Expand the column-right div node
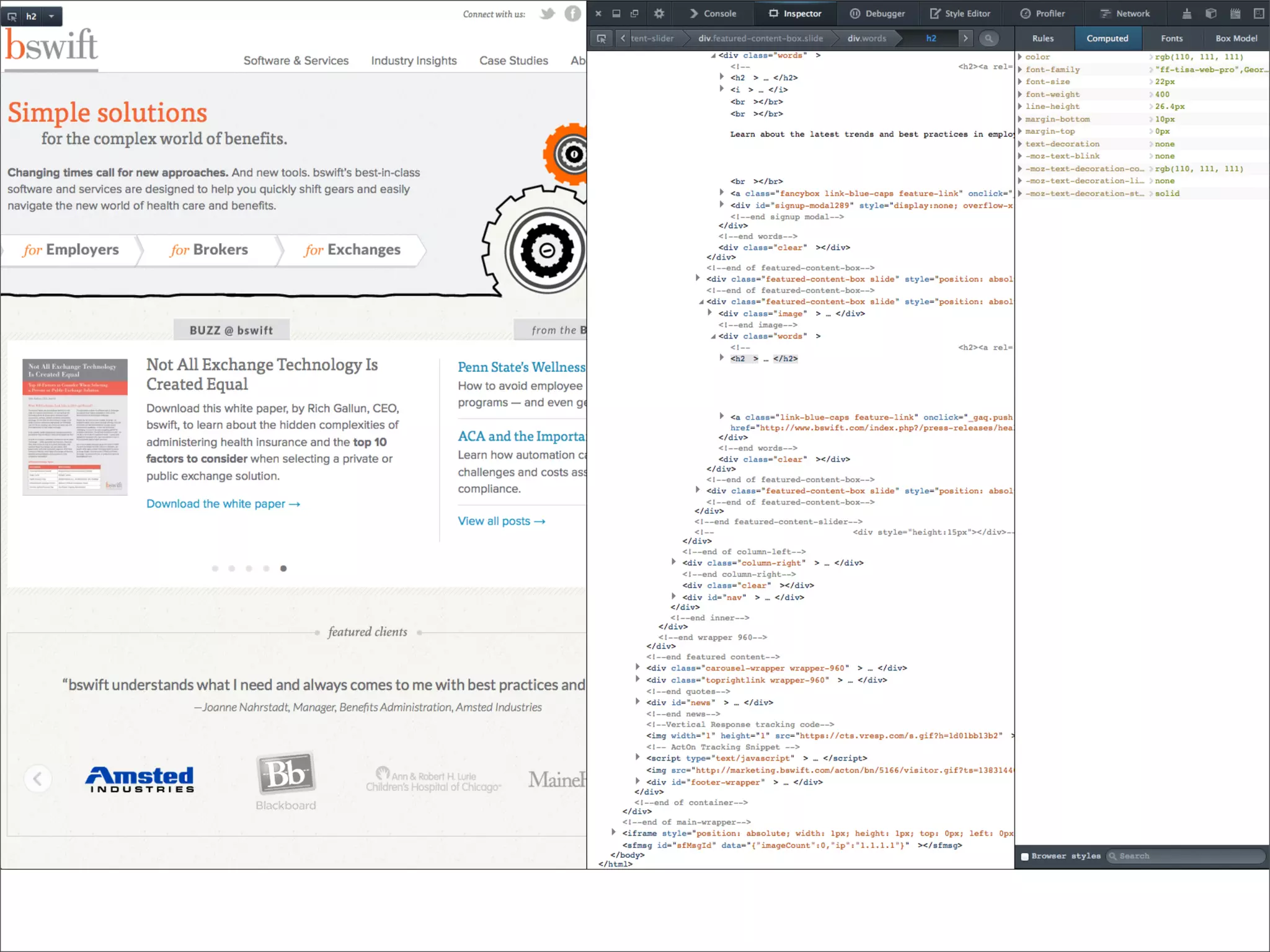The image size is (1270, 952). pos(673,562)
